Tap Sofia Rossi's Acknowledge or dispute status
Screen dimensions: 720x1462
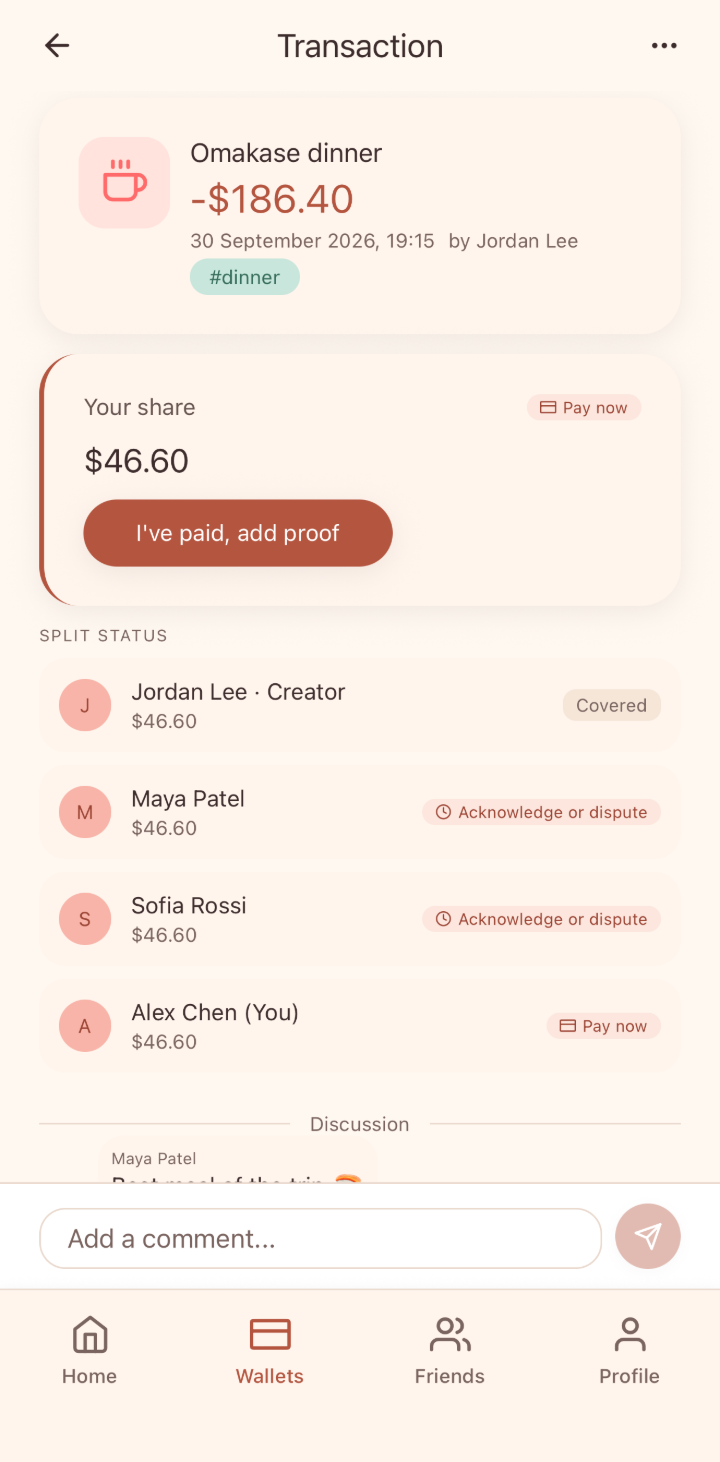[541, 919]
